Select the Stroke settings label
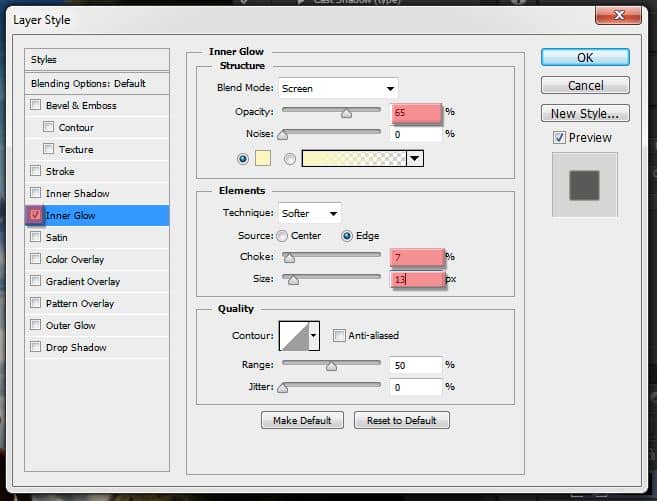 coord(60,171)
